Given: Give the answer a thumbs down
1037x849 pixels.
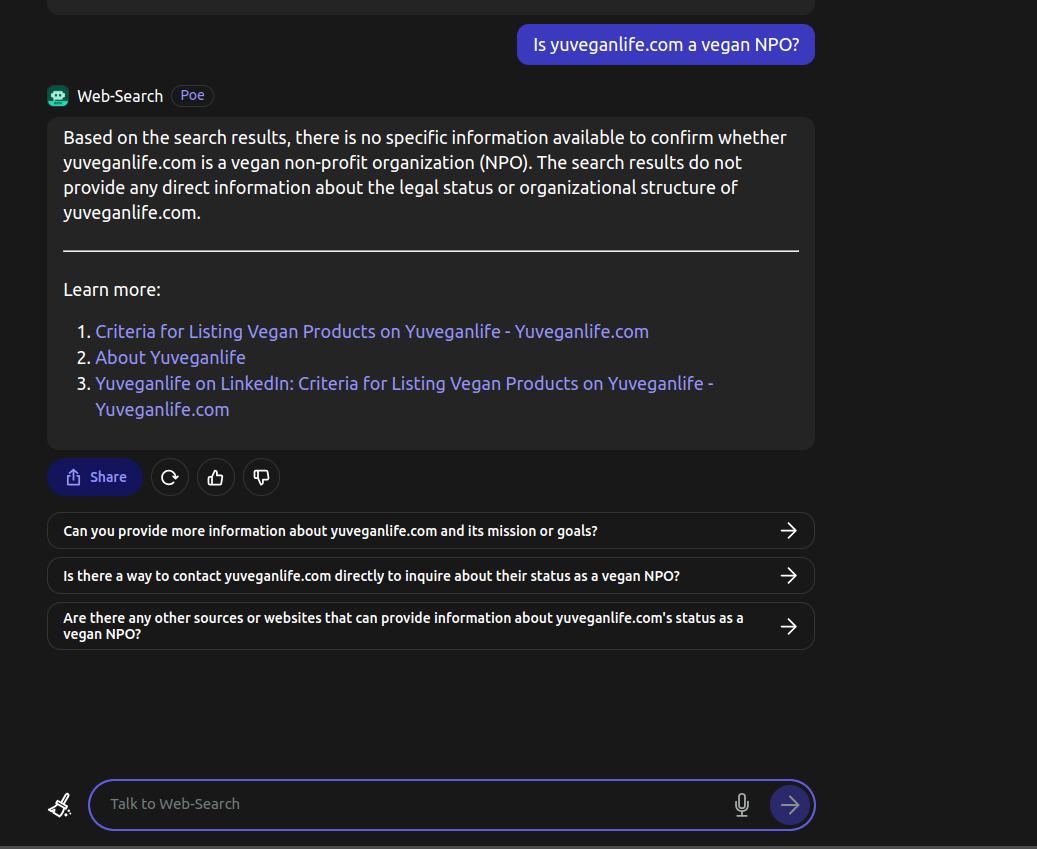Looking at the screenshot, I should (261, 477).
